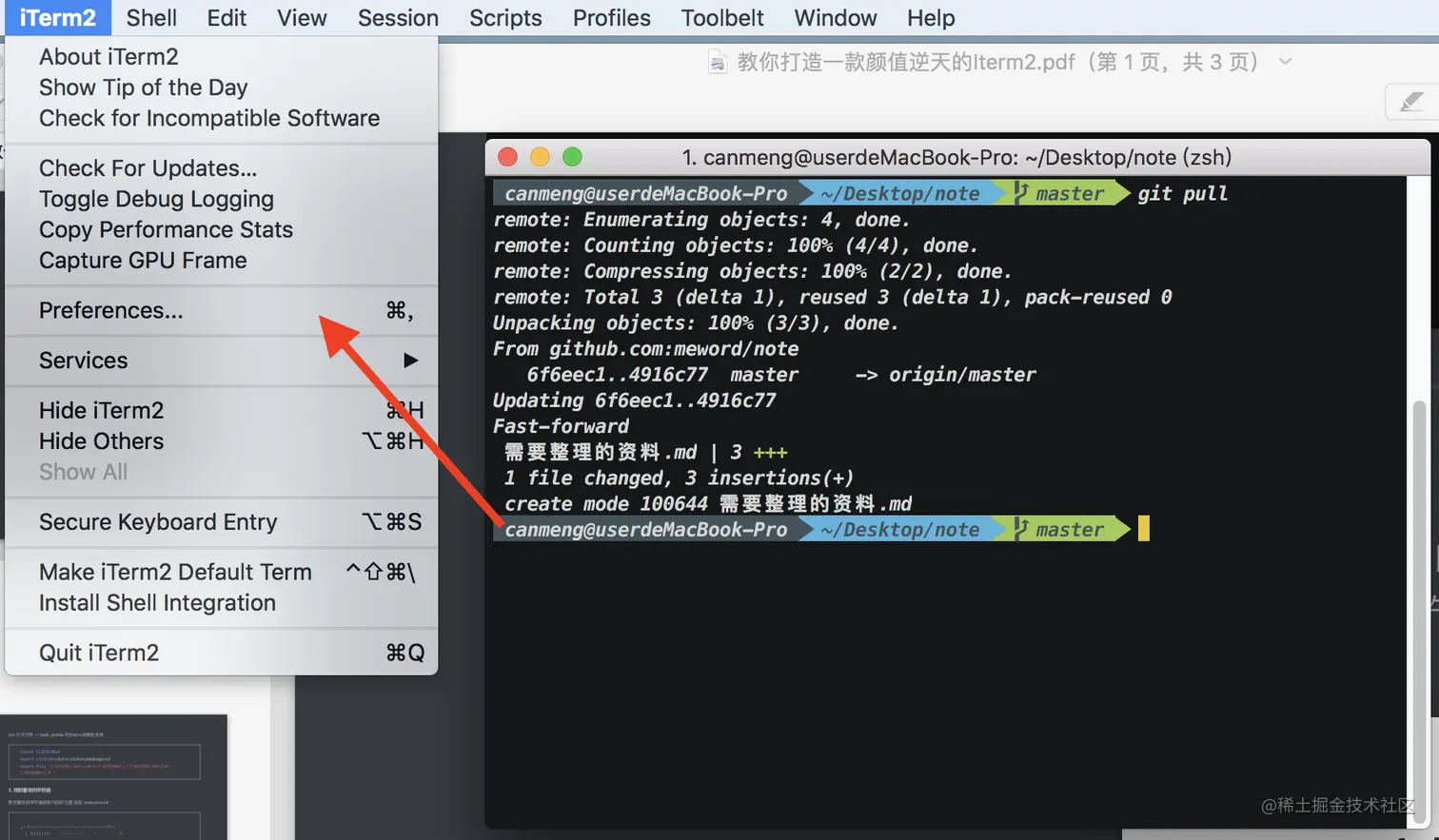Image resolution: width=1439 pixels, height=840 pixels.
Task: Click the 'Fast-forward' output line
Action: click(x=561, y=426)
